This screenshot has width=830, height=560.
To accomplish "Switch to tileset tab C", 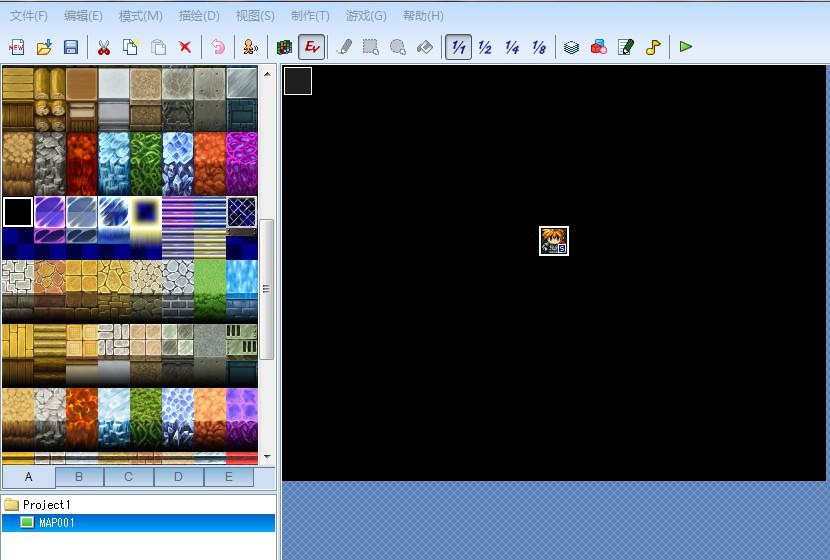I will (x=129, y=477).
